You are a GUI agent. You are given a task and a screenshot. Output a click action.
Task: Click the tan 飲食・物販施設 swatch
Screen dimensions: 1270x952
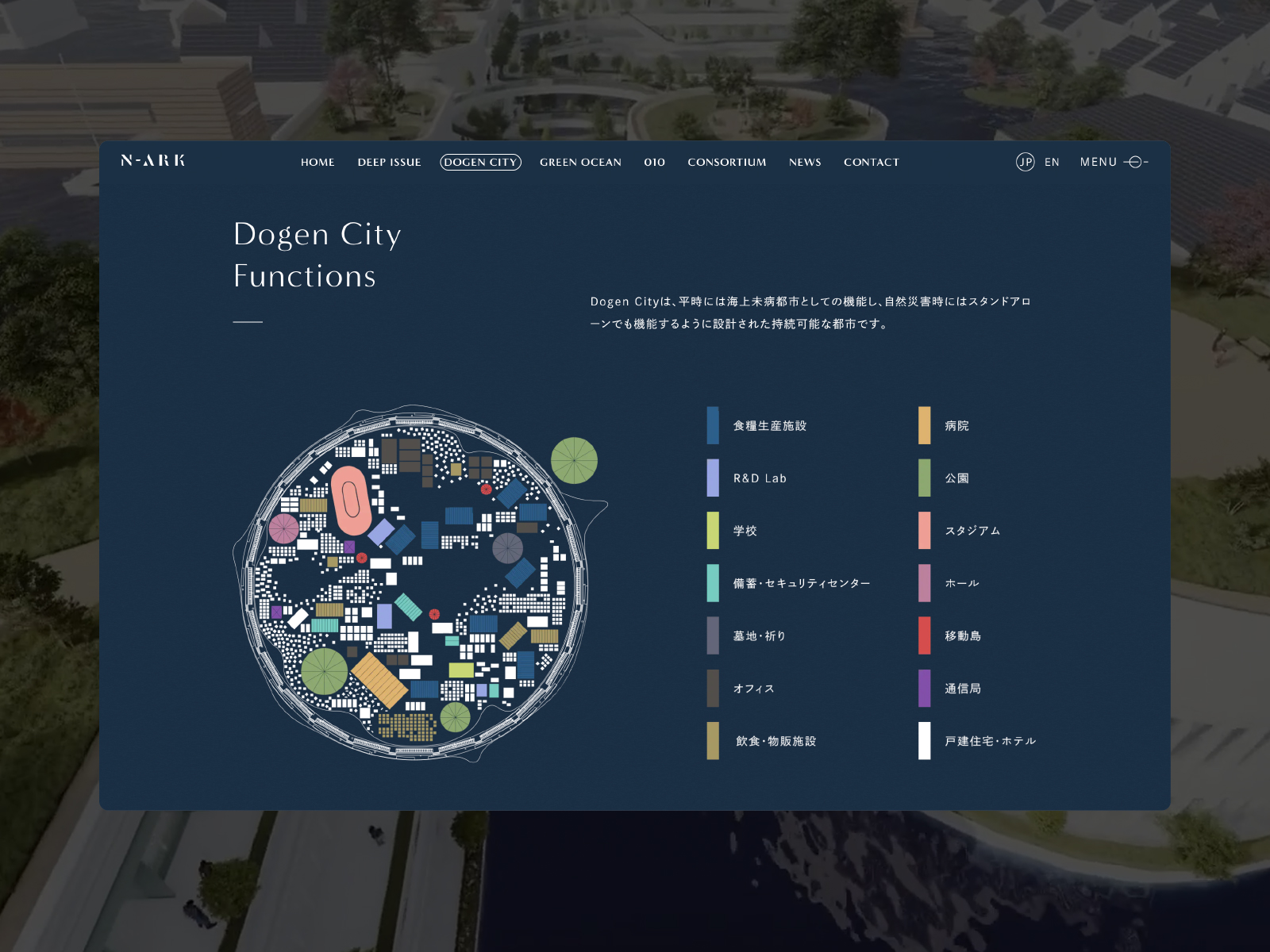click(713, 740)
